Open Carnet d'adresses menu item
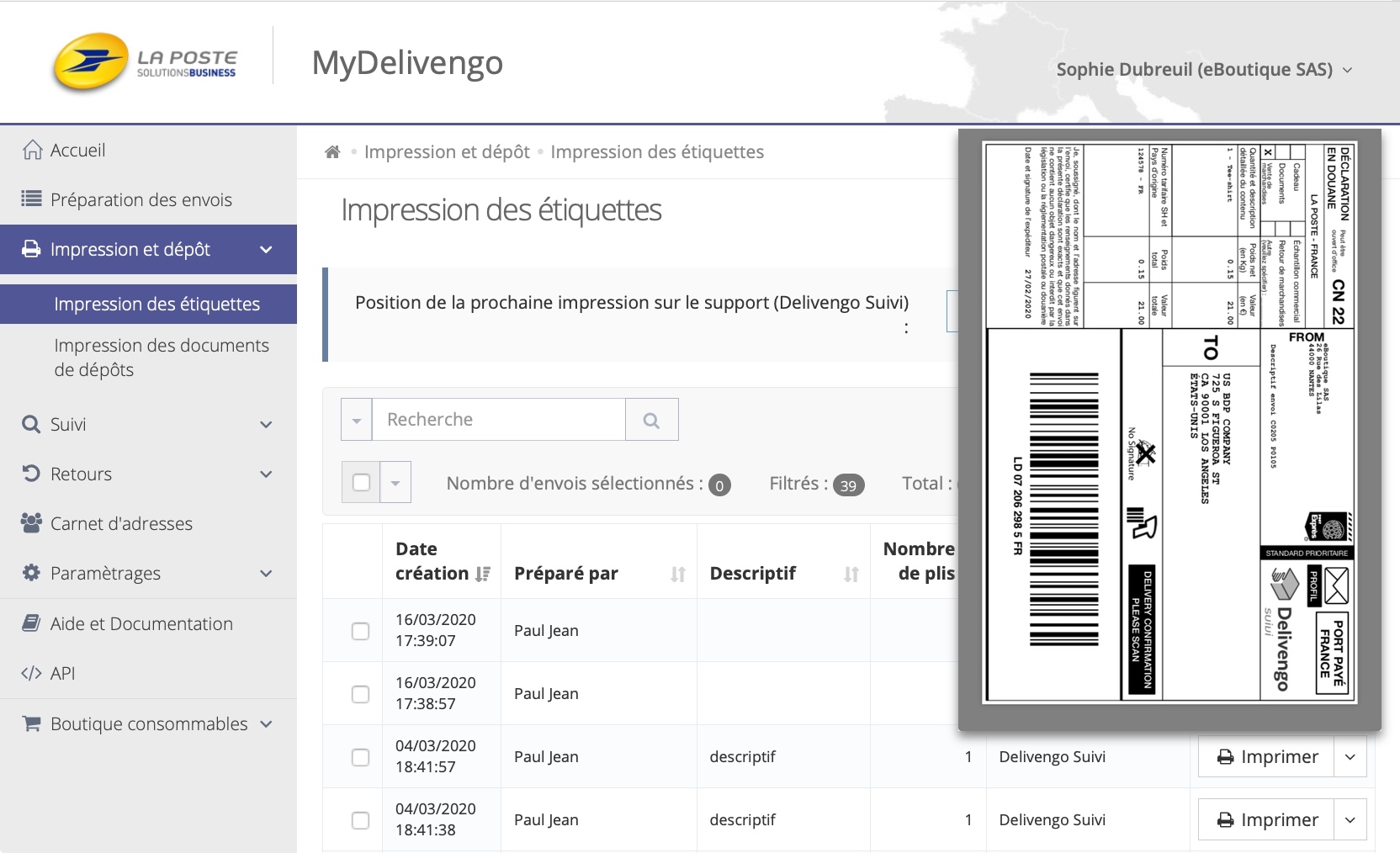This screenshot has height=853, width=1400. coord(148,523)
